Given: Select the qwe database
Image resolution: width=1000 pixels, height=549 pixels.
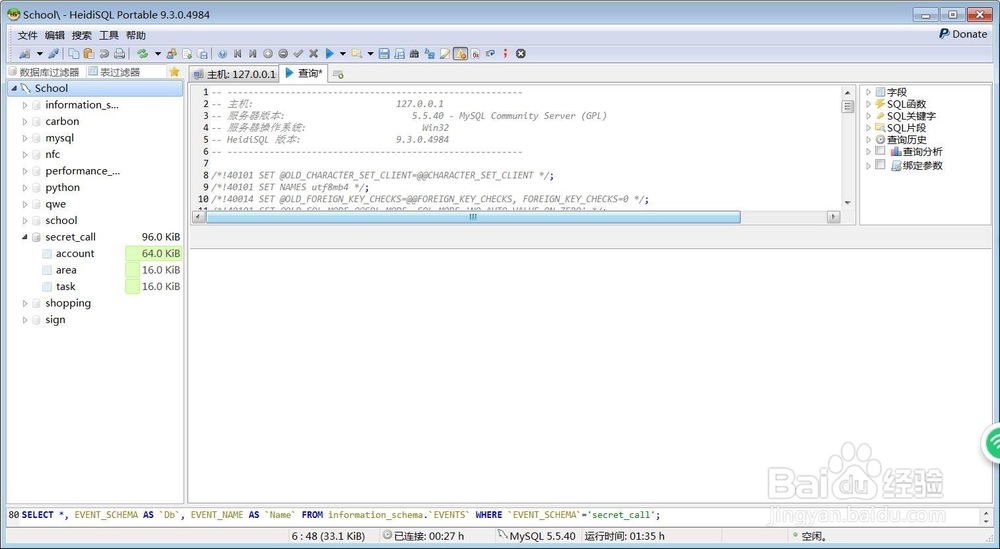Looking at the screenshot, I should coord(55,204).
